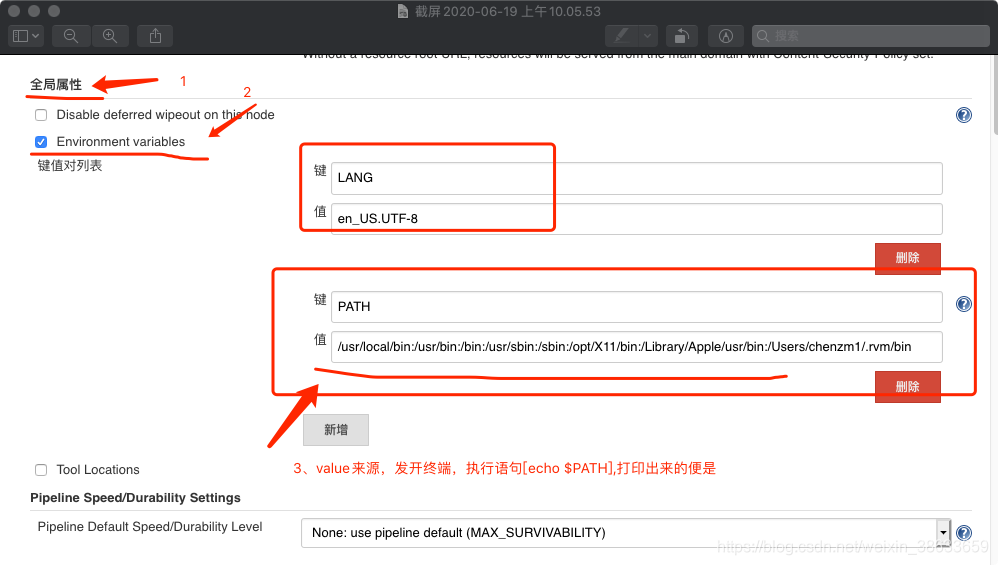998x565 pixels.
Task: Select the Highlight pen tool
Action: pyautogui.click(x=621, y=36)
